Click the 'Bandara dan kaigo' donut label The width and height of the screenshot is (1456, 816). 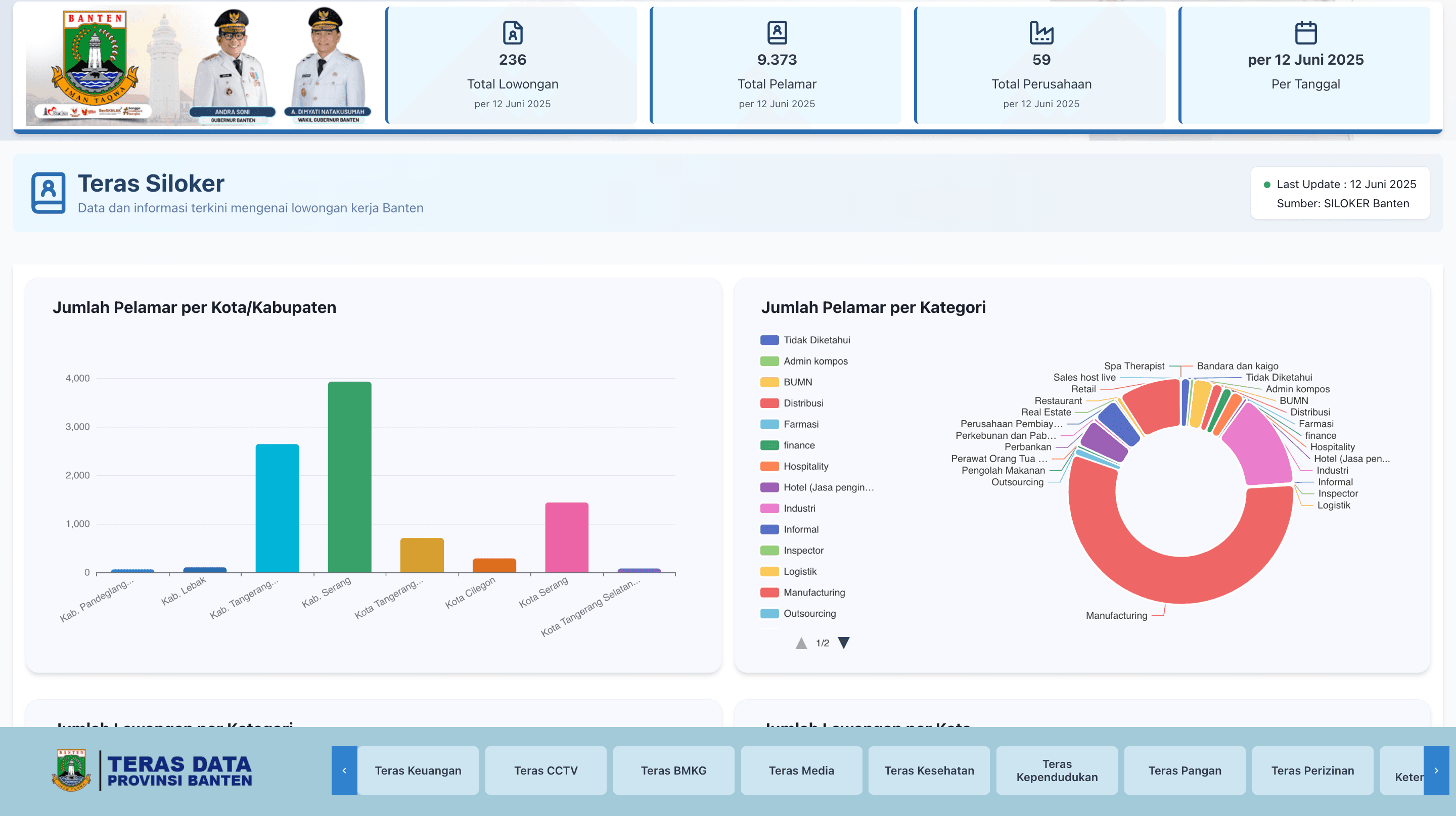tap(1237, 366)
